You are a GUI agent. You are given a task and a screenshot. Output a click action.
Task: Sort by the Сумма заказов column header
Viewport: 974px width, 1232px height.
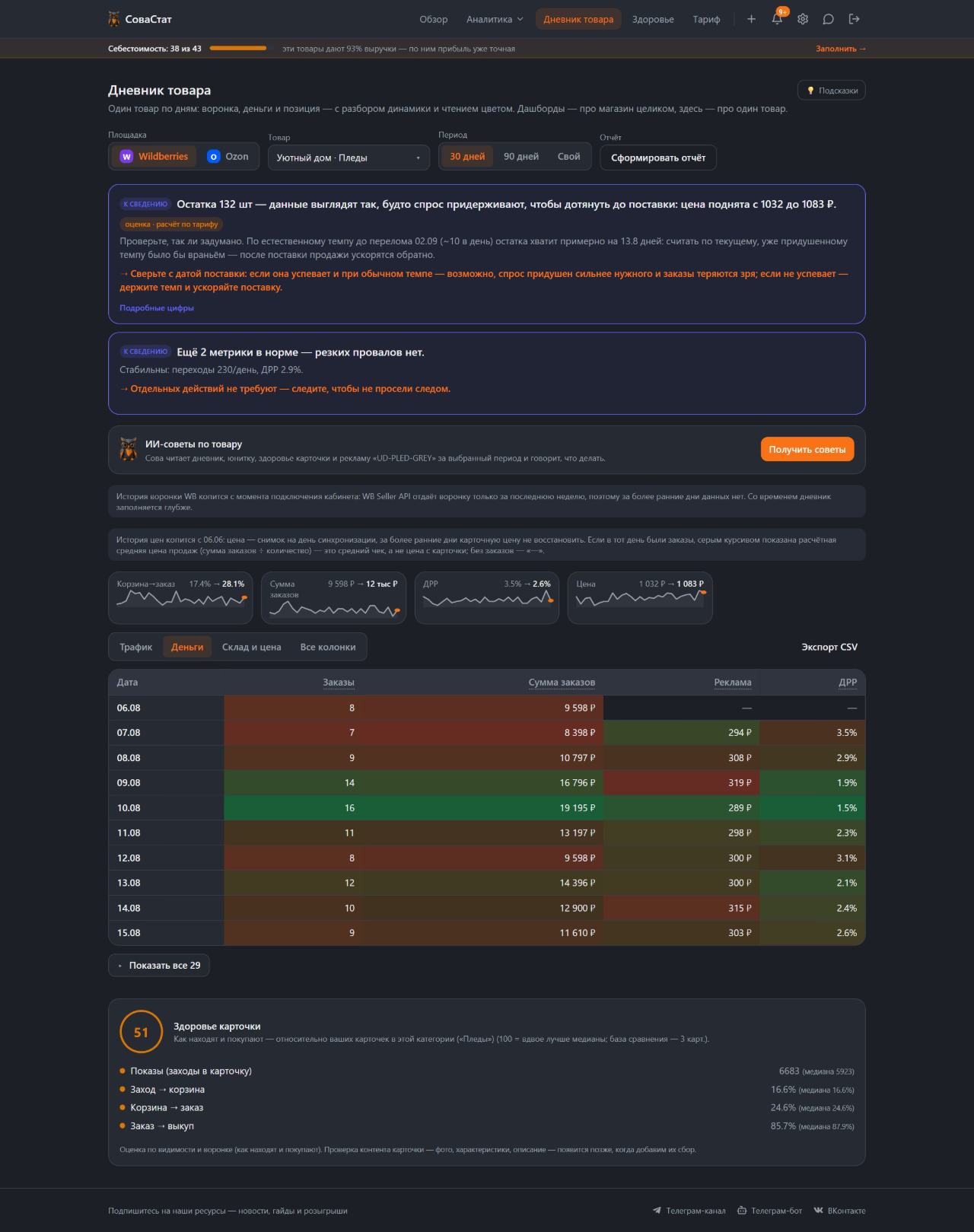pos(562,683)
